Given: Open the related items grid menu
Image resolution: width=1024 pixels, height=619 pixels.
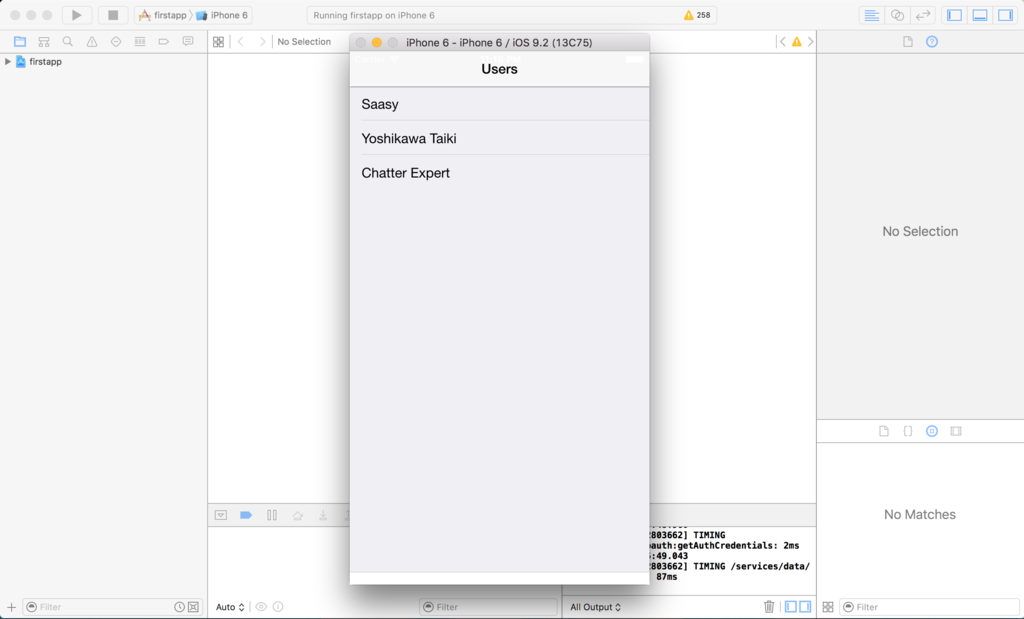Looking at the screenshot, I should [218, 42].
